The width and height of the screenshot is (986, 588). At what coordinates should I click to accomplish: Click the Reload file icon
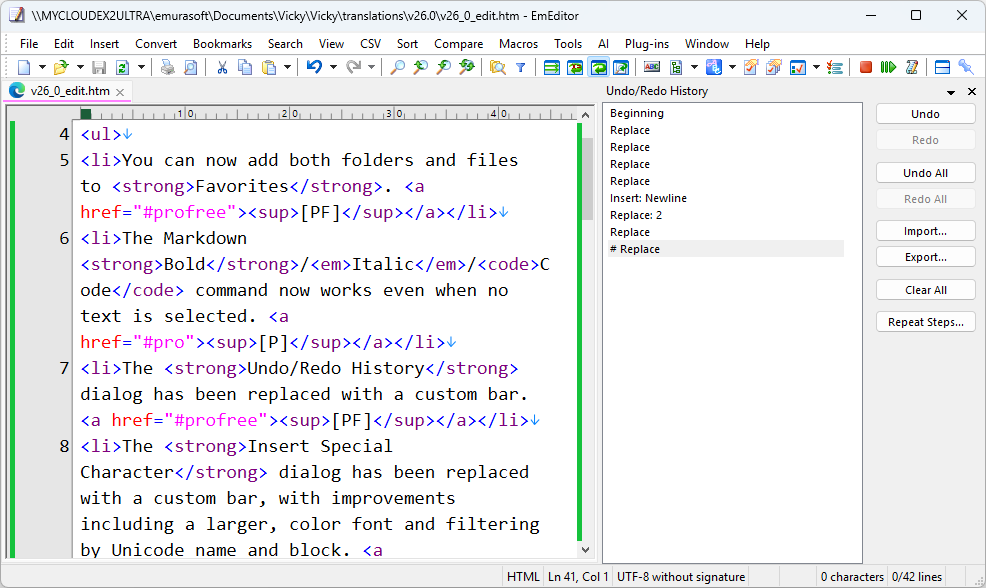123,67
